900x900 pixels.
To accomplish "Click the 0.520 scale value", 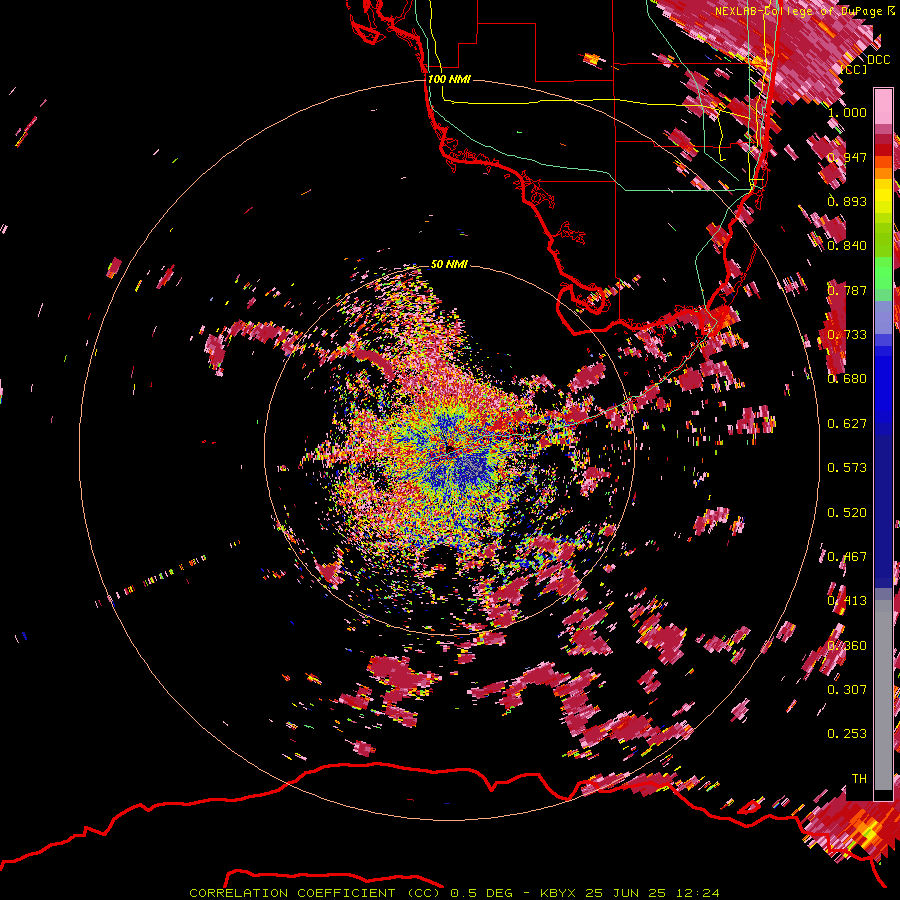I will (847, 513).
